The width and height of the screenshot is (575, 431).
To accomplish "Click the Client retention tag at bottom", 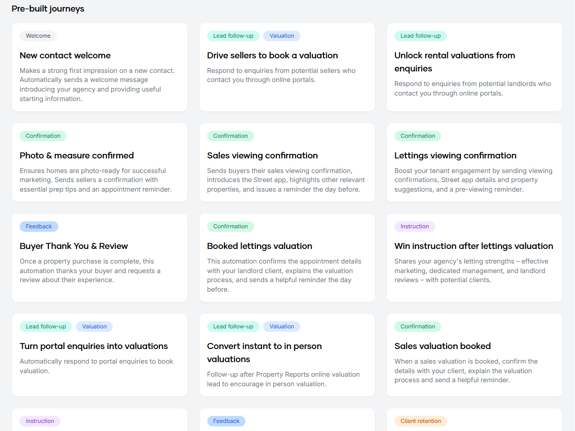I will [421, 421].
